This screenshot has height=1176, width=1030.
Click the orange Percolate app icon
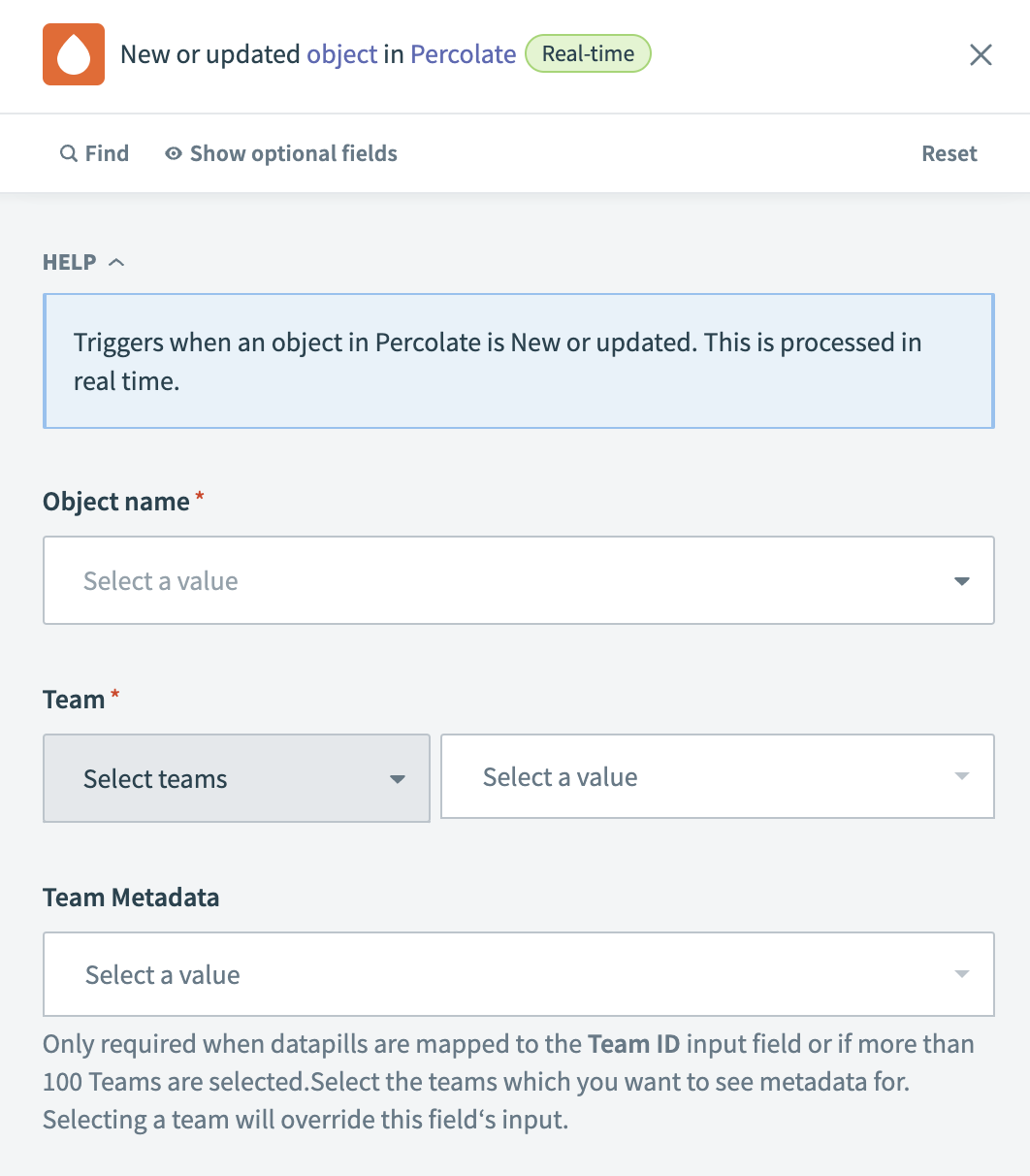pyautogui.click(x=73, y=54)
